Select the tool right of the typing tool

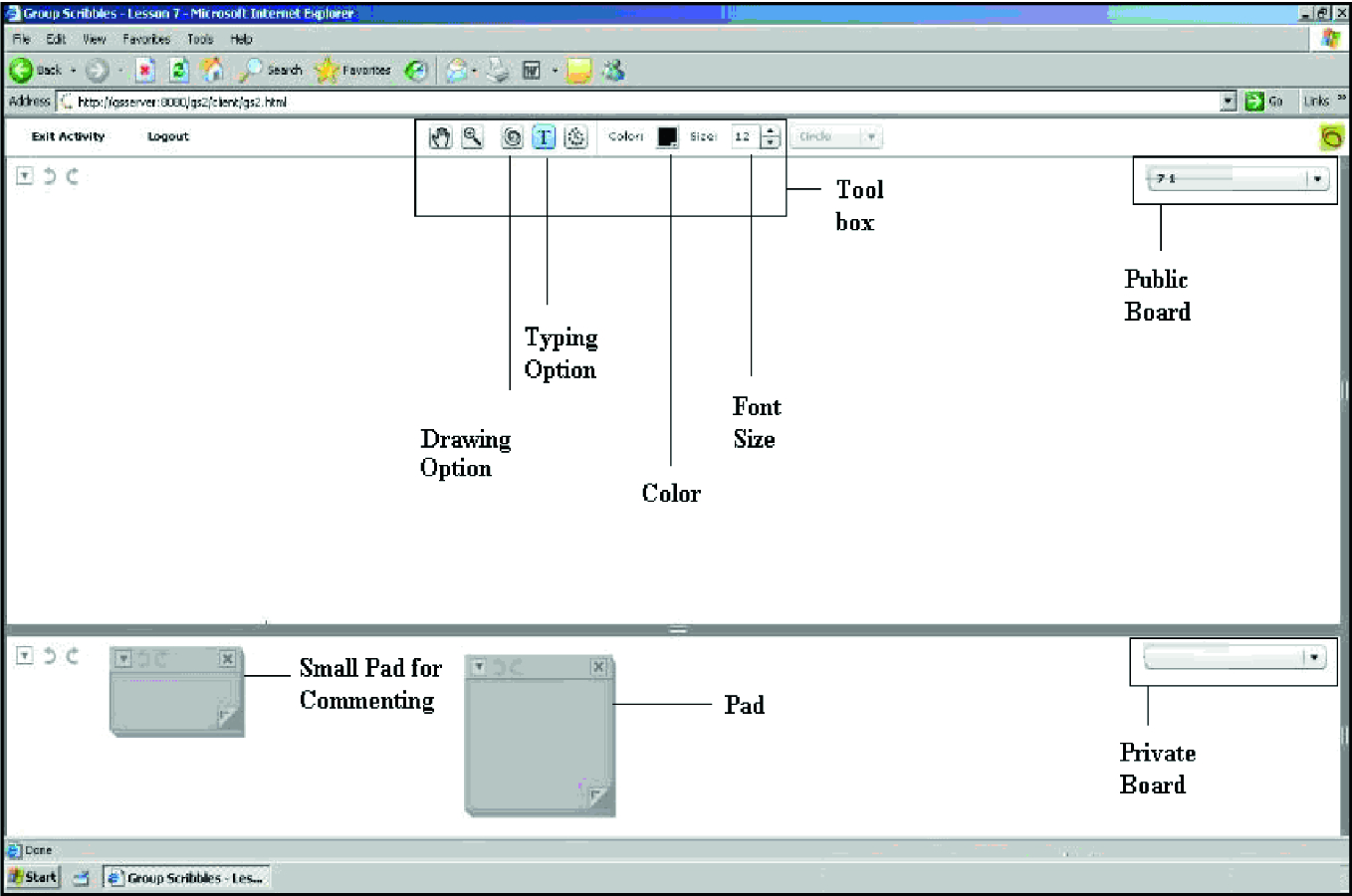(x=575, y=137)
